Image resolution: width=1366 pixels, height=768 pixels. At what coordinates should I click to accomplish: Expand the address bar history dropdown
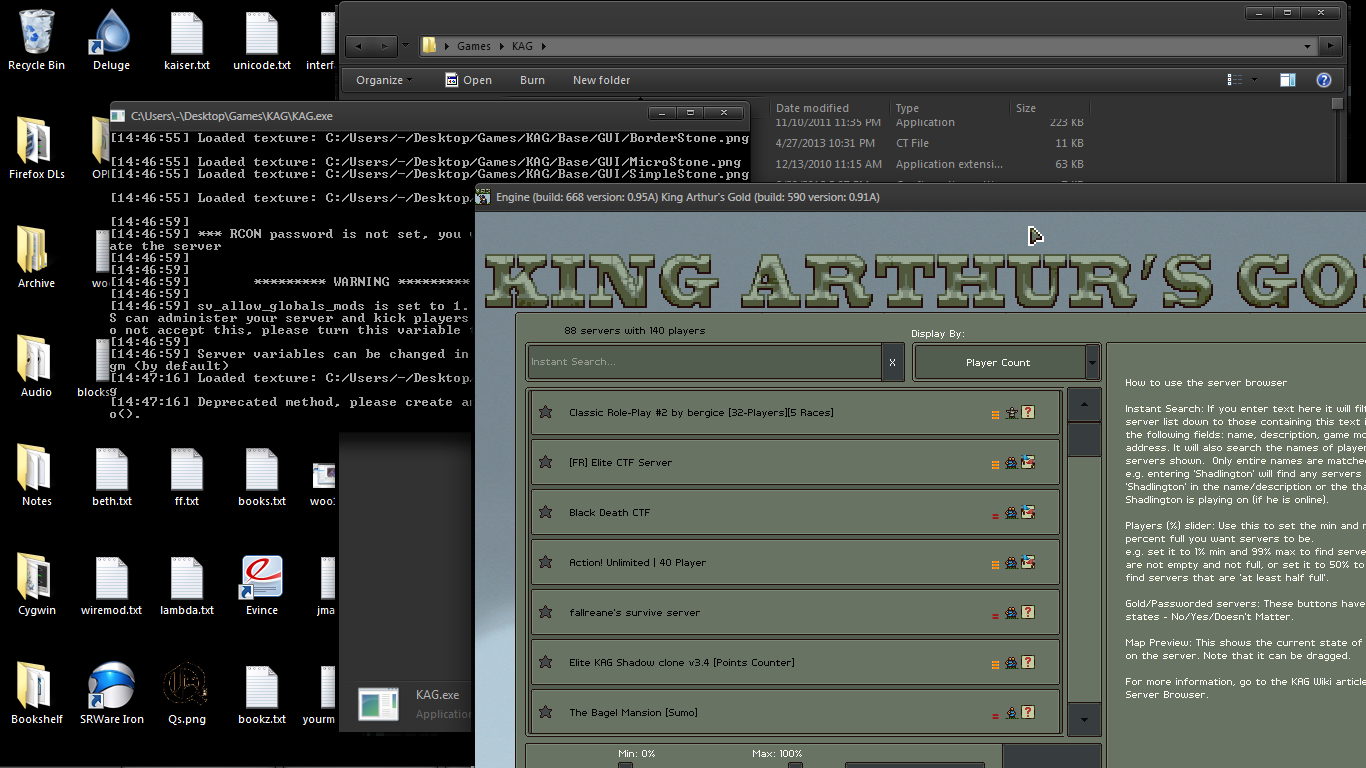(x=1307, y=46)
